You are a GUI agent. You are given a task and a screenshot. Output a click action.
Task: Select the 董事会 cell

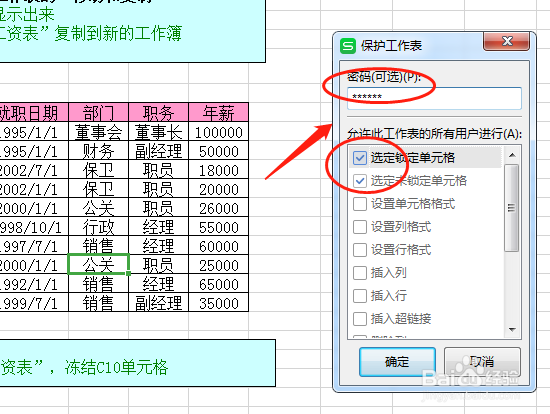(99, 132)
